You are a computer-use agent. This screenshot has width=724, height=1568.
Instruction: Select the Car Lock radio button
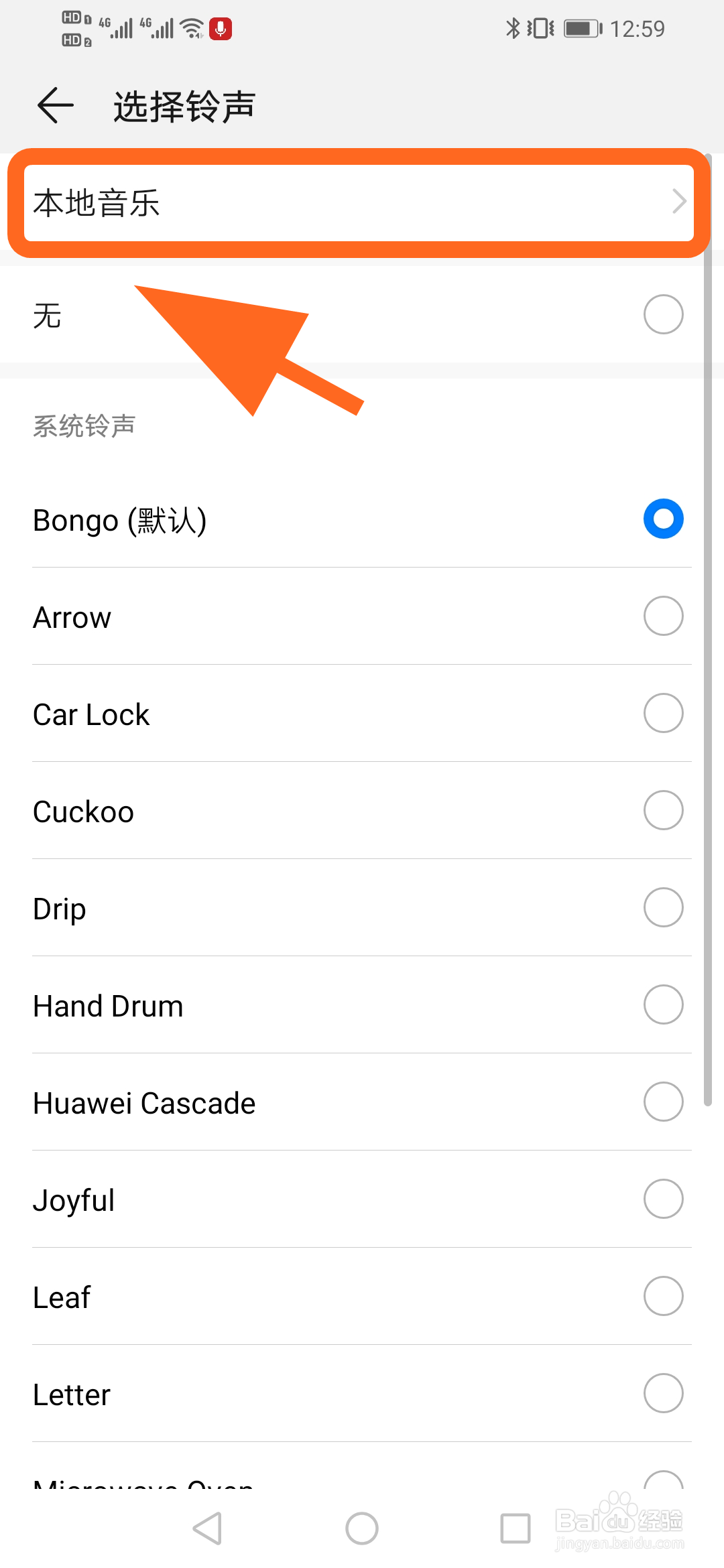point(664,713)
